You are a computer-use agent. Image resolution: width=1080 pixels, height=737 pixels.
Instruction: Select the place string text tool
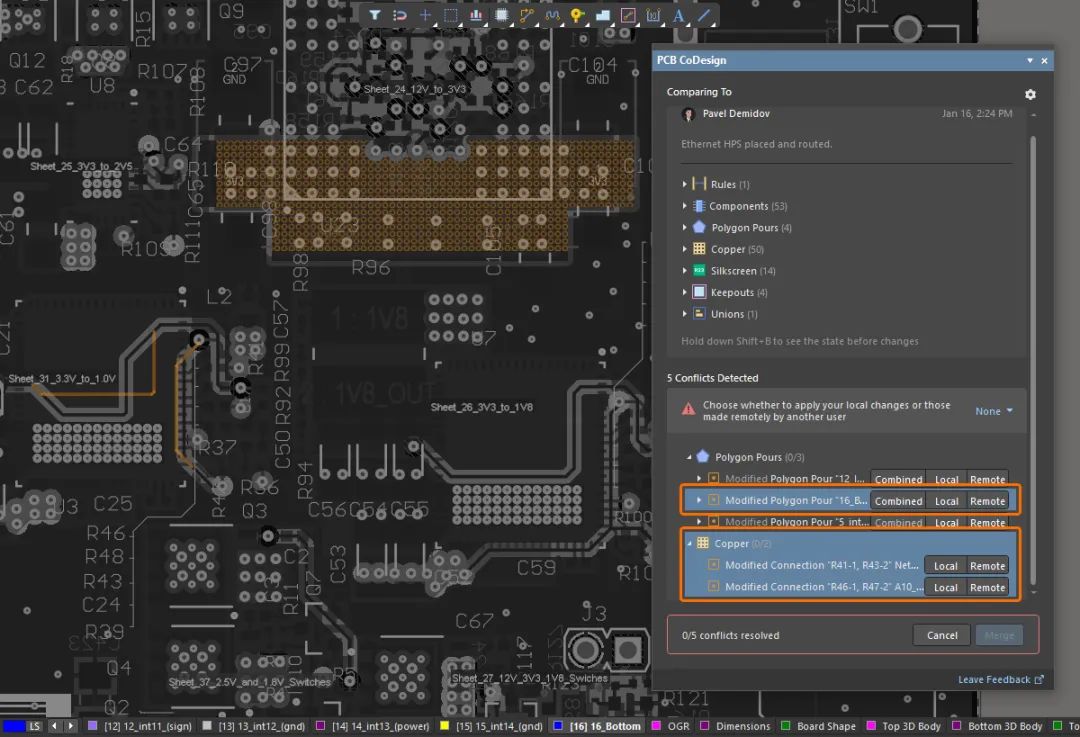[x=679, y=15]
